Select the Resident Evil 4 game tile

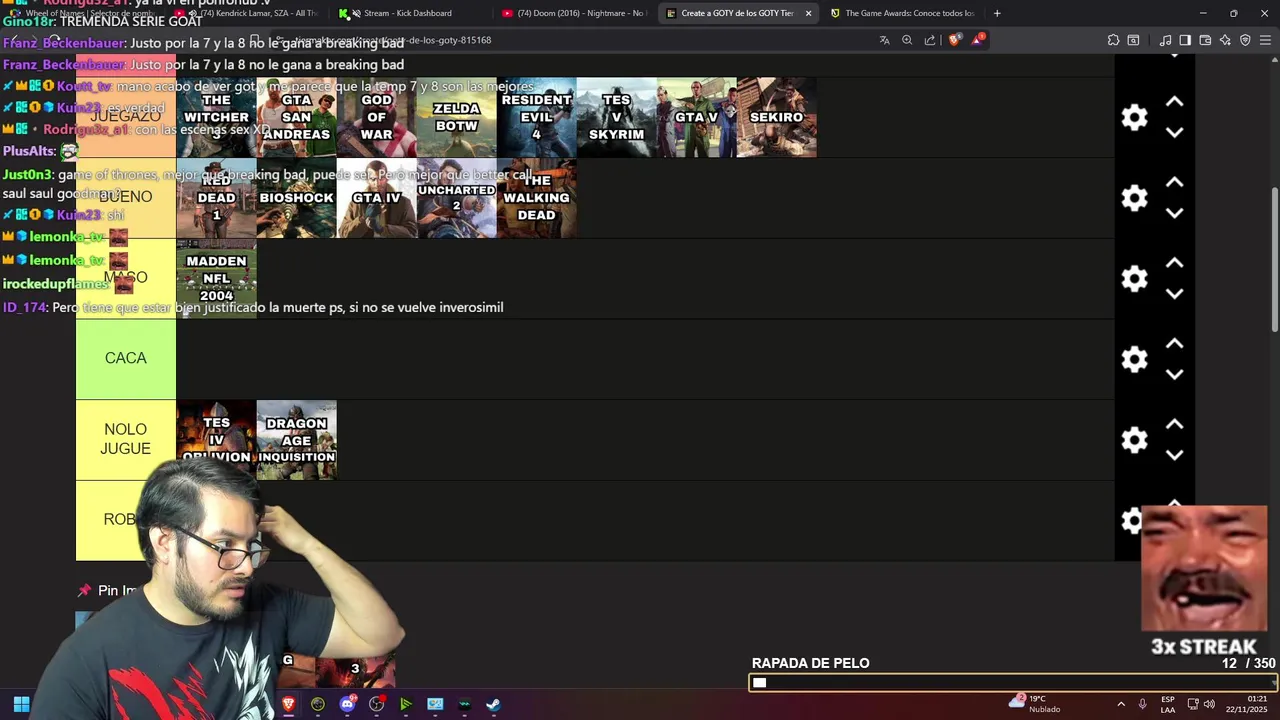click(536, 117)
